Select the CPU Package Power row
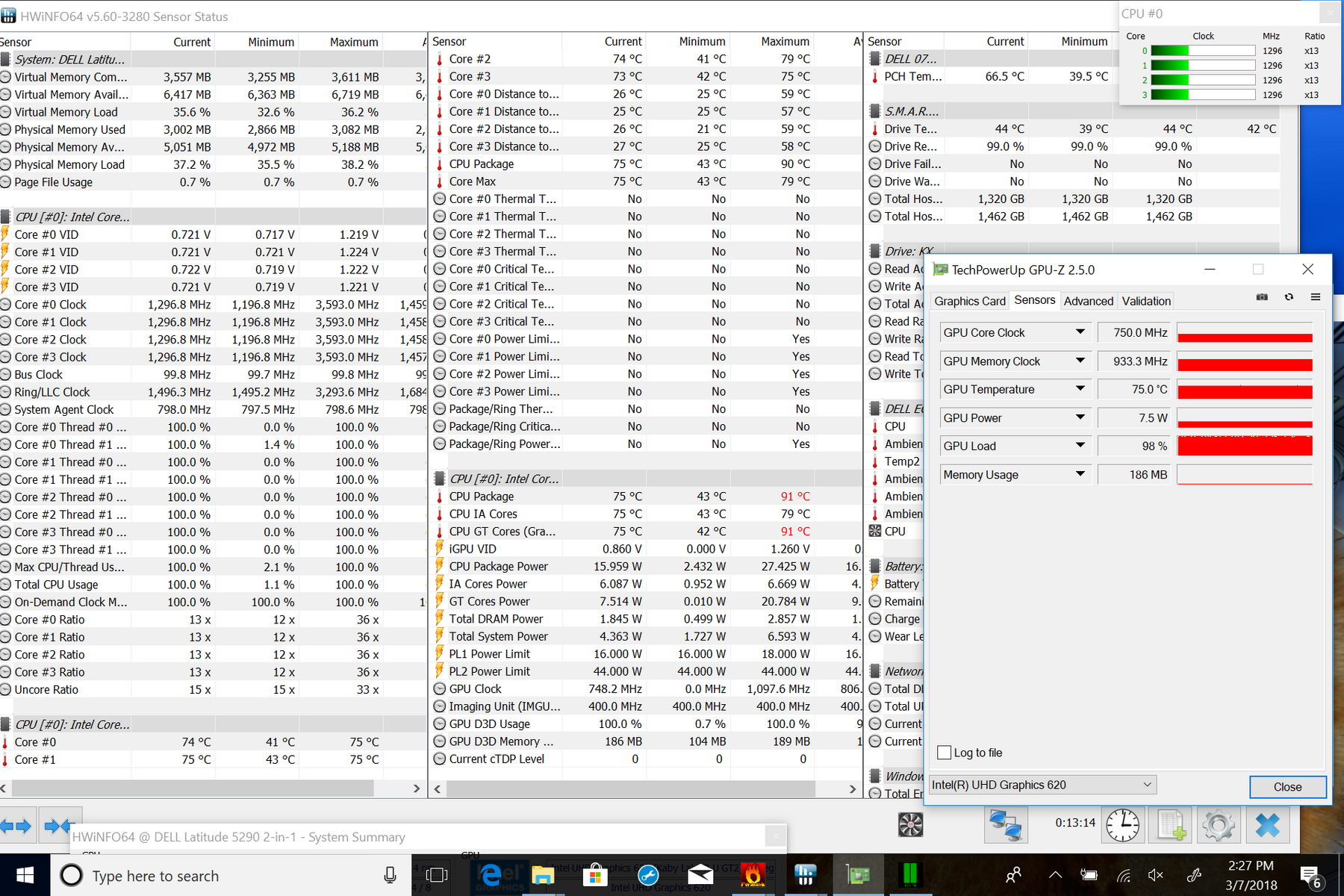 (x=647, y=567)
